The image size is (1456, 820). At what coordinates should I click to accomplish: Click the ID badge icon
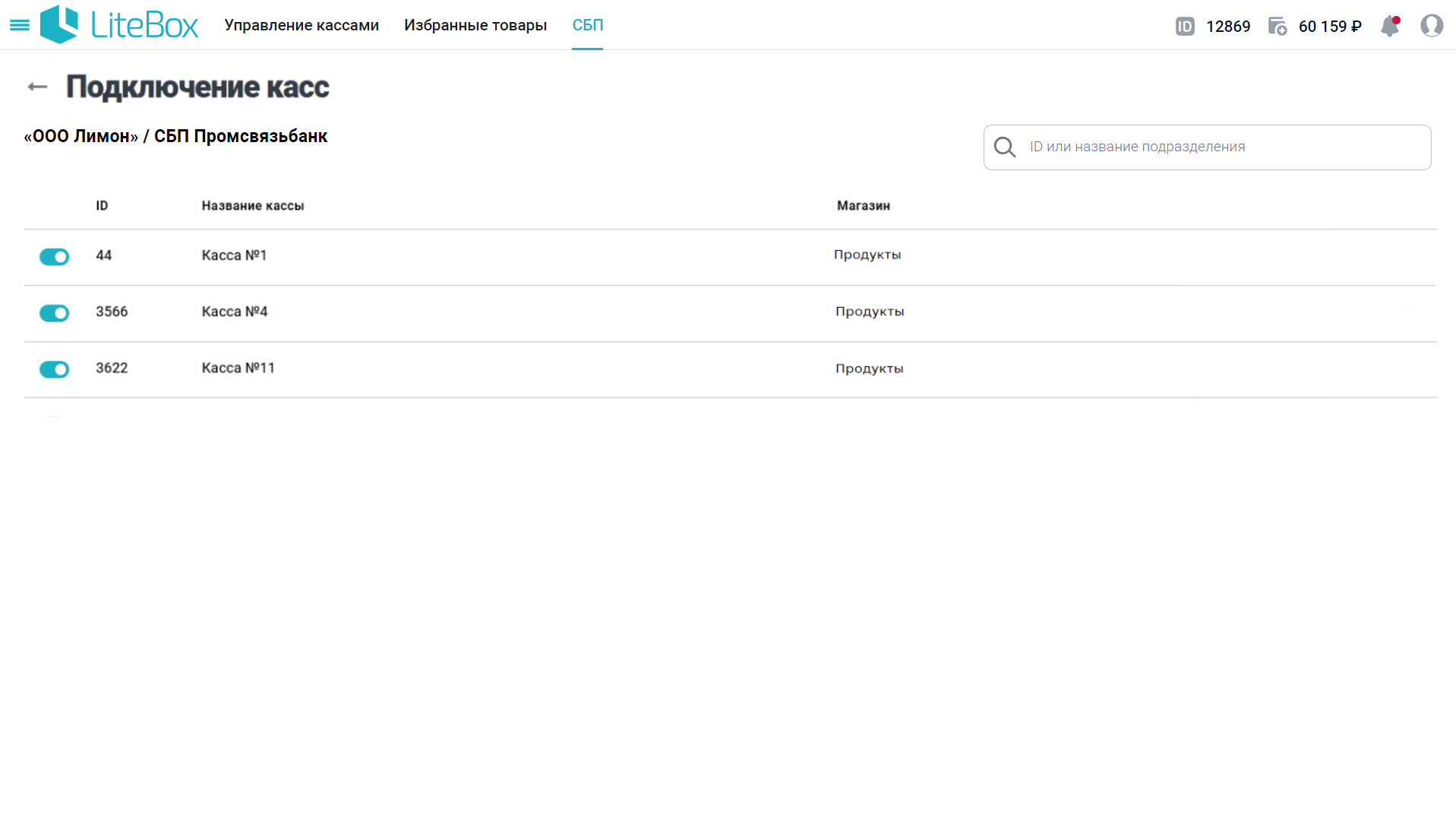pos(1185,27)
